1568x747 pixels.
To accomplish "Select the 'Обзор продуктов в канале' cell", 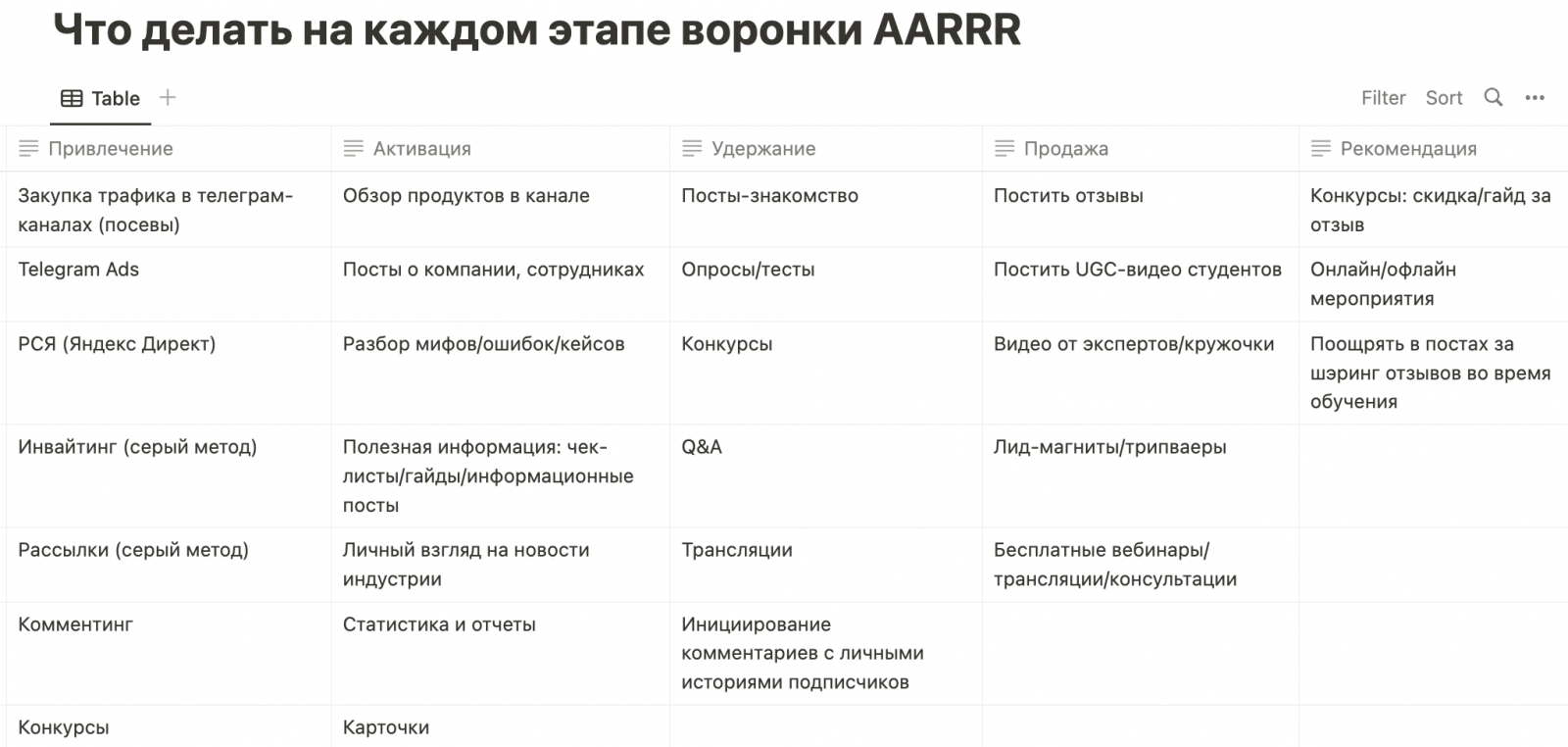I will [x=501, y=210].
